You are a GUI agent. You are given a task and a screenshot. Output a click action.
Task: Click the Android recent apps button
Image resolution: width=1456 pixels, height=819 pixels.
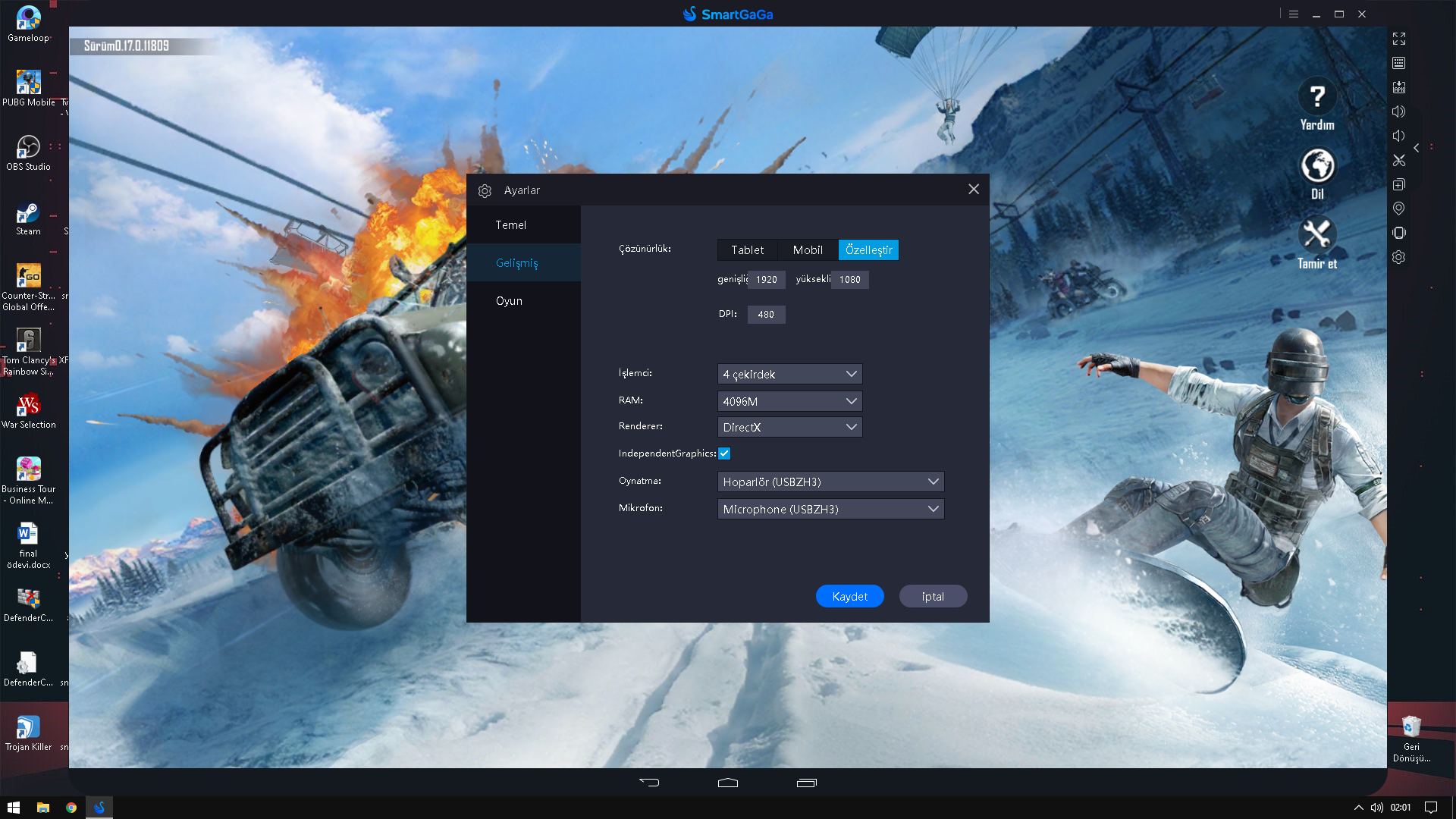click(807, 783)
